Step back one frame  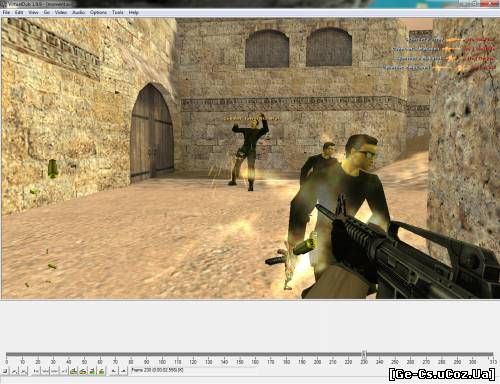coord(45,371)
